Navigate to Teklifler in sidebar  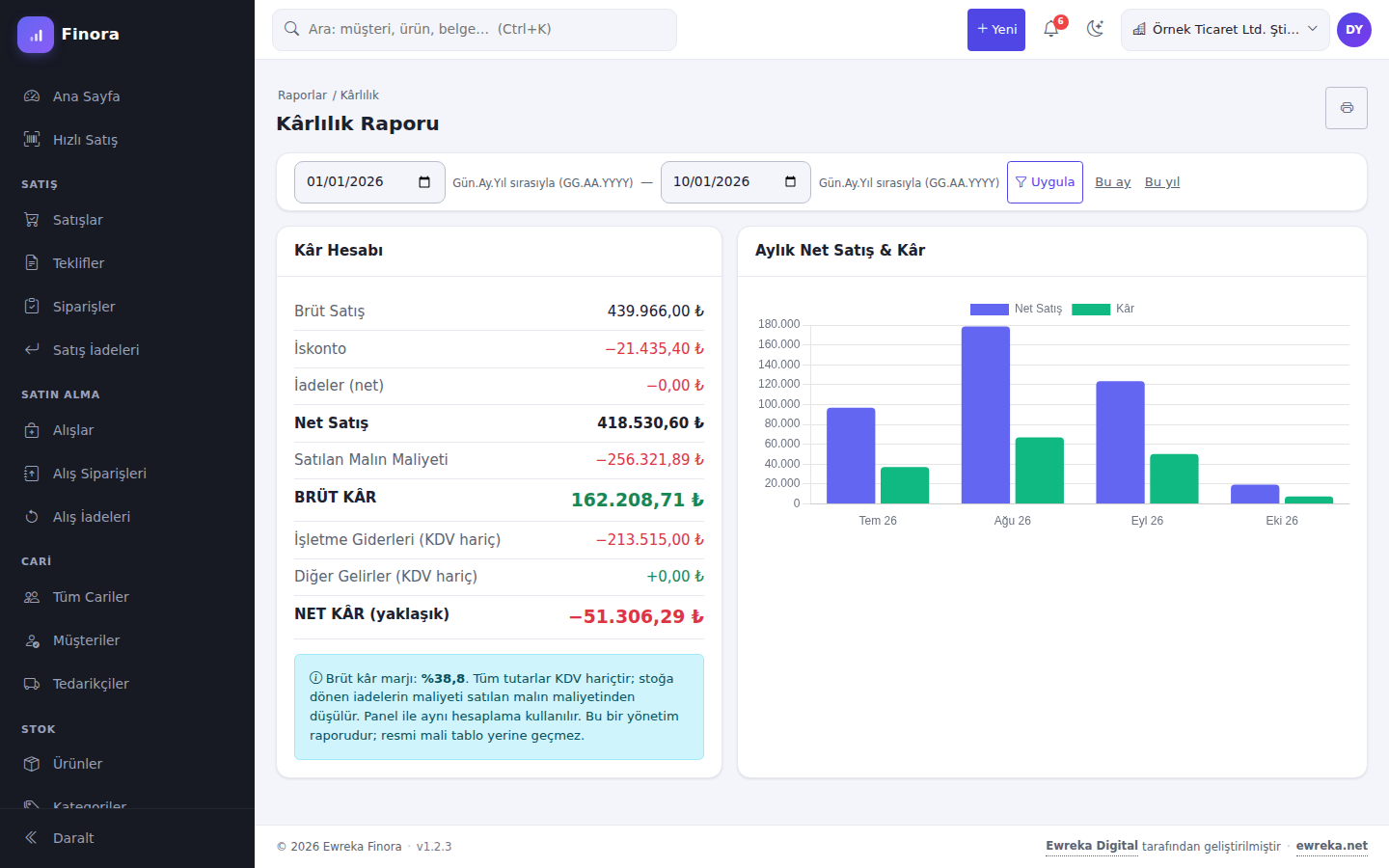pos(127,263)
